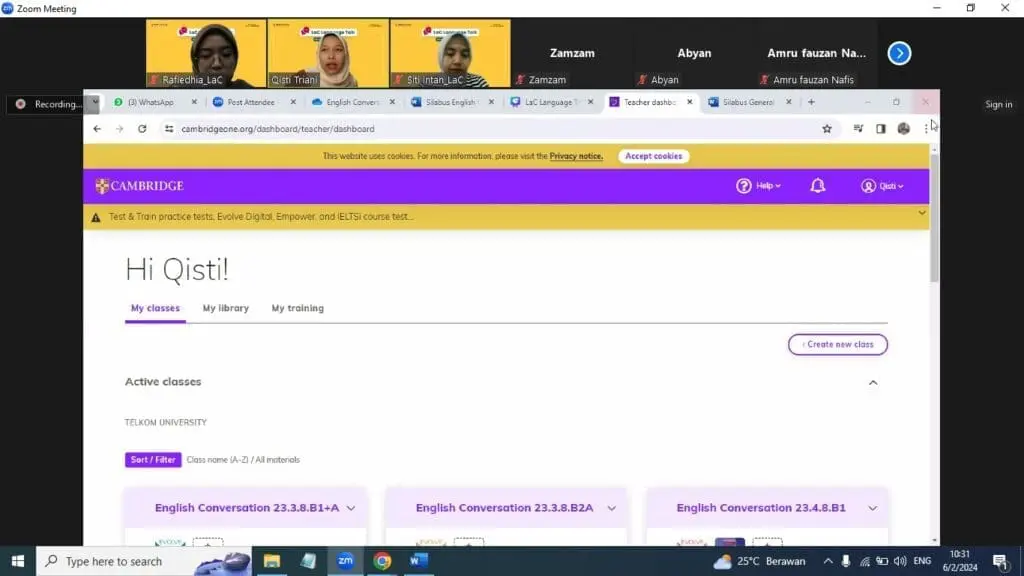Collapse the Active classes section
The width and height of the screenshot is (1024, 576).
click(x=873, y=382)
